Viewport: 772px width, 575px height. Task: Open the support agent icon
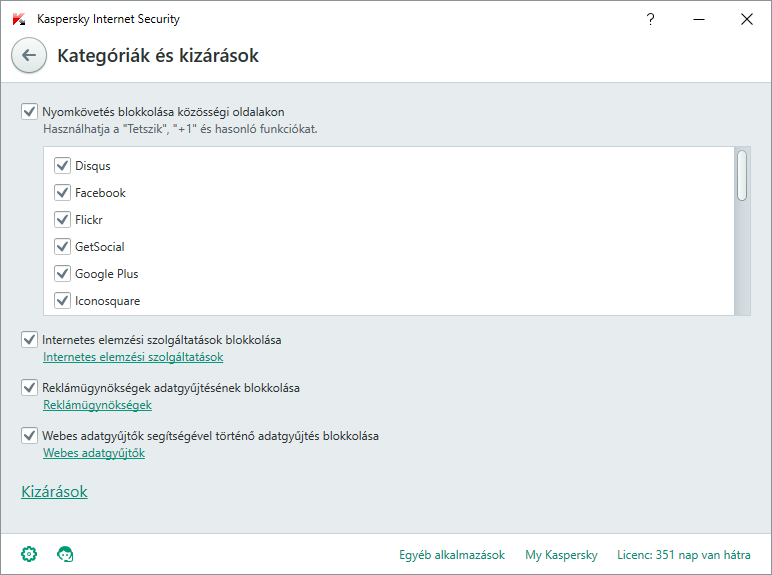tap(65, 554)
